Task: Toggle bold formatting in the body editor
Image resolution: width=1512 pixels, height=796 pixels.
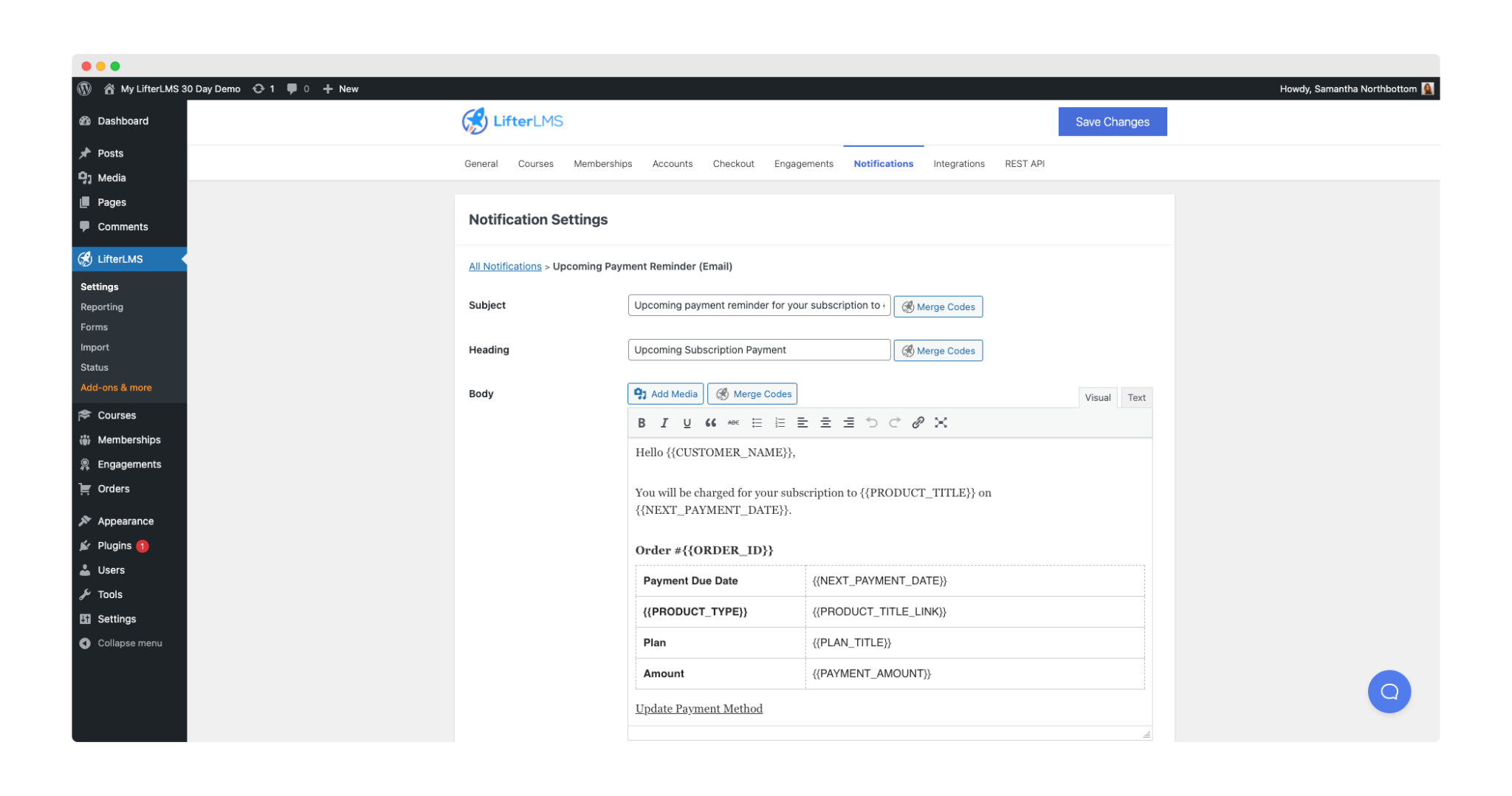Action: pyautogui.click(x=641, y=422)
